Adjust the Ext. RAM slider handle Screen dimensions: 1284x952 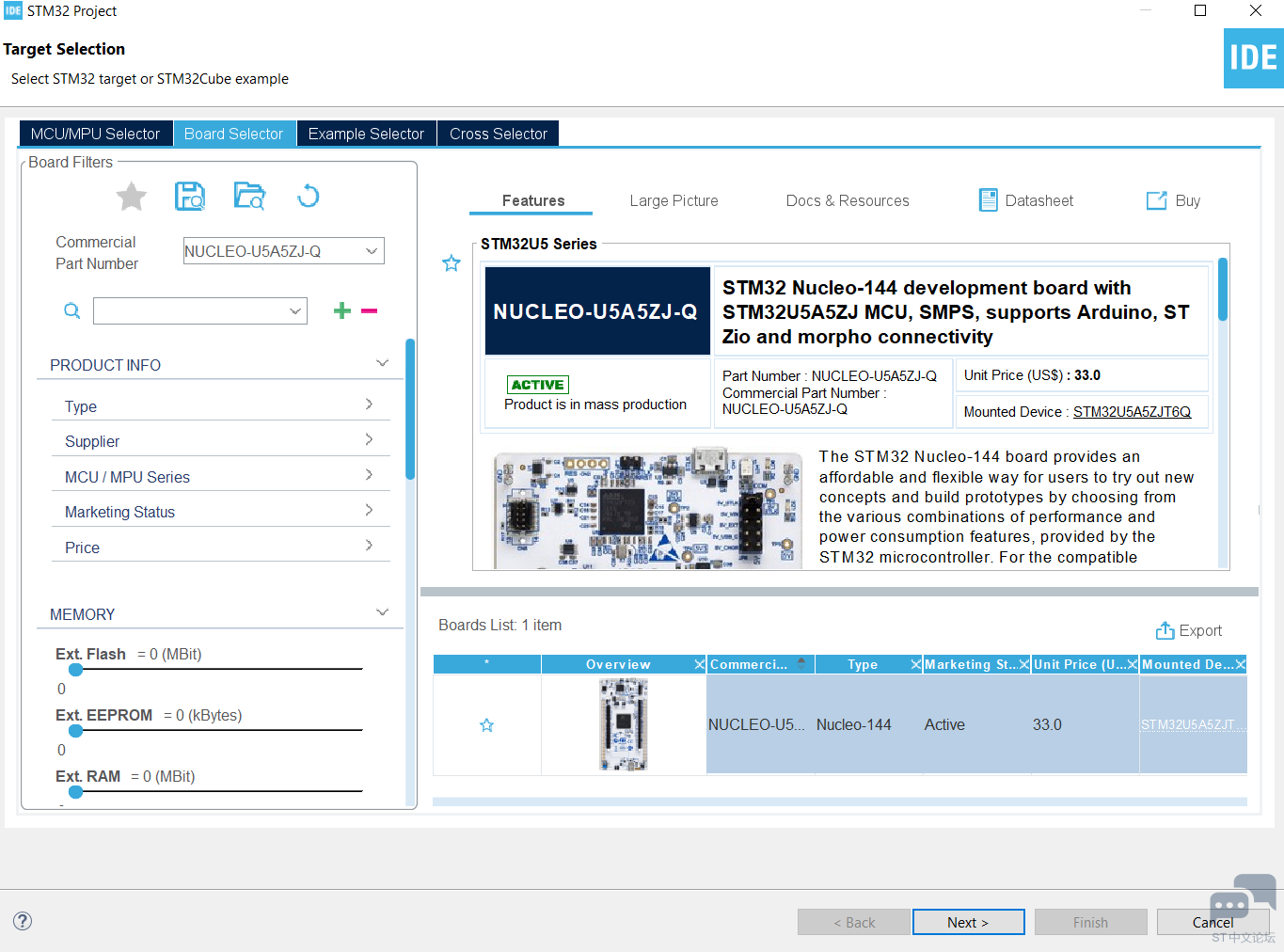76,791
